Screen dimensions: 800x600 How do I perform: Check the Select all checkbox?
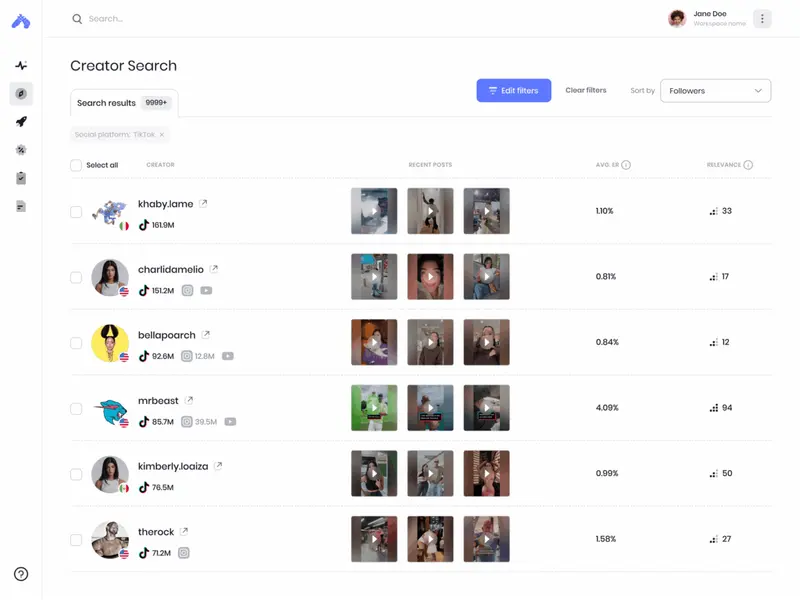point(76,165)
